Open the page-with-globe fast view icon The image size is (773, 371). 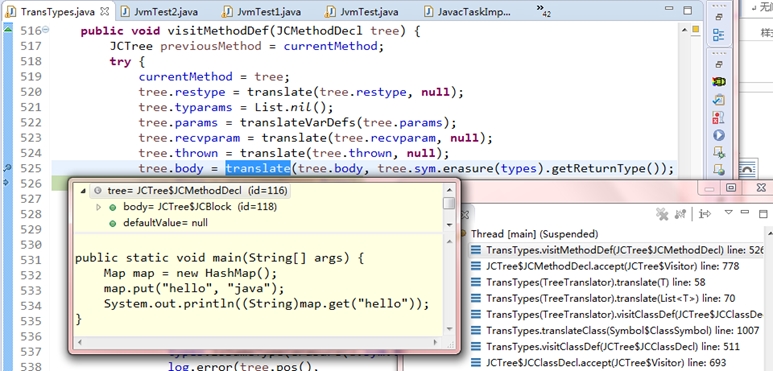point(719,170)
